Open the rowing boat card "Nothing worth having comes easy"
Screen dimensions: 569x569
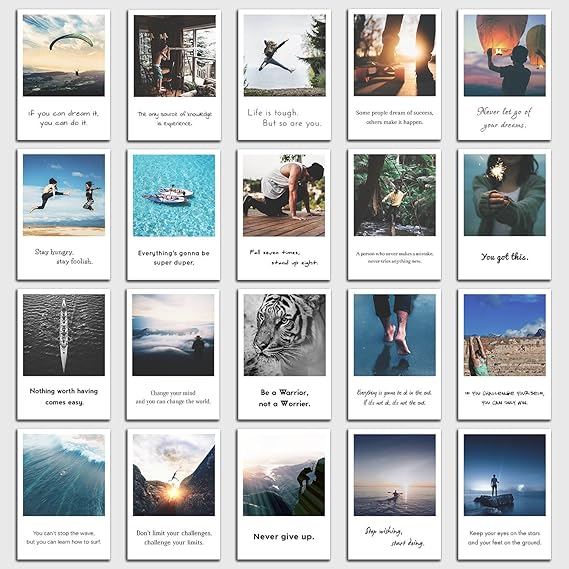[64, 355]
